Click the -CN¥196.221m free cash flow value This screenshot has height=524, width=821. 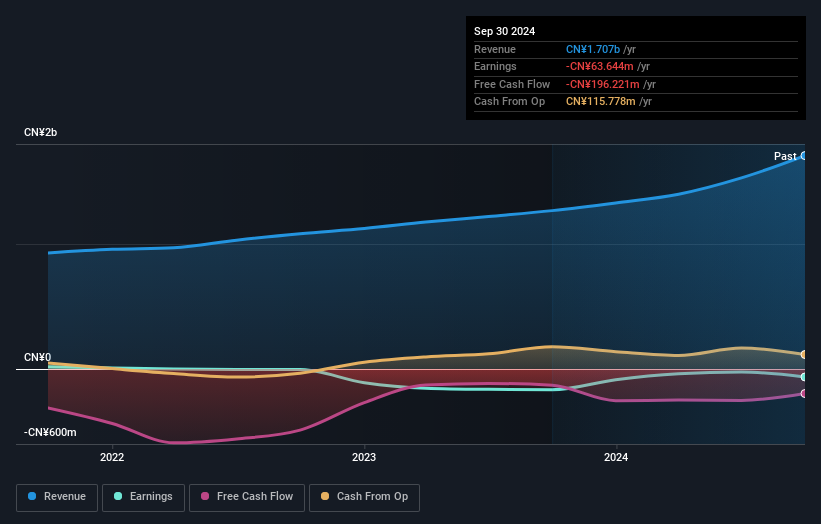pyautogui.click(x=603, y=84)
